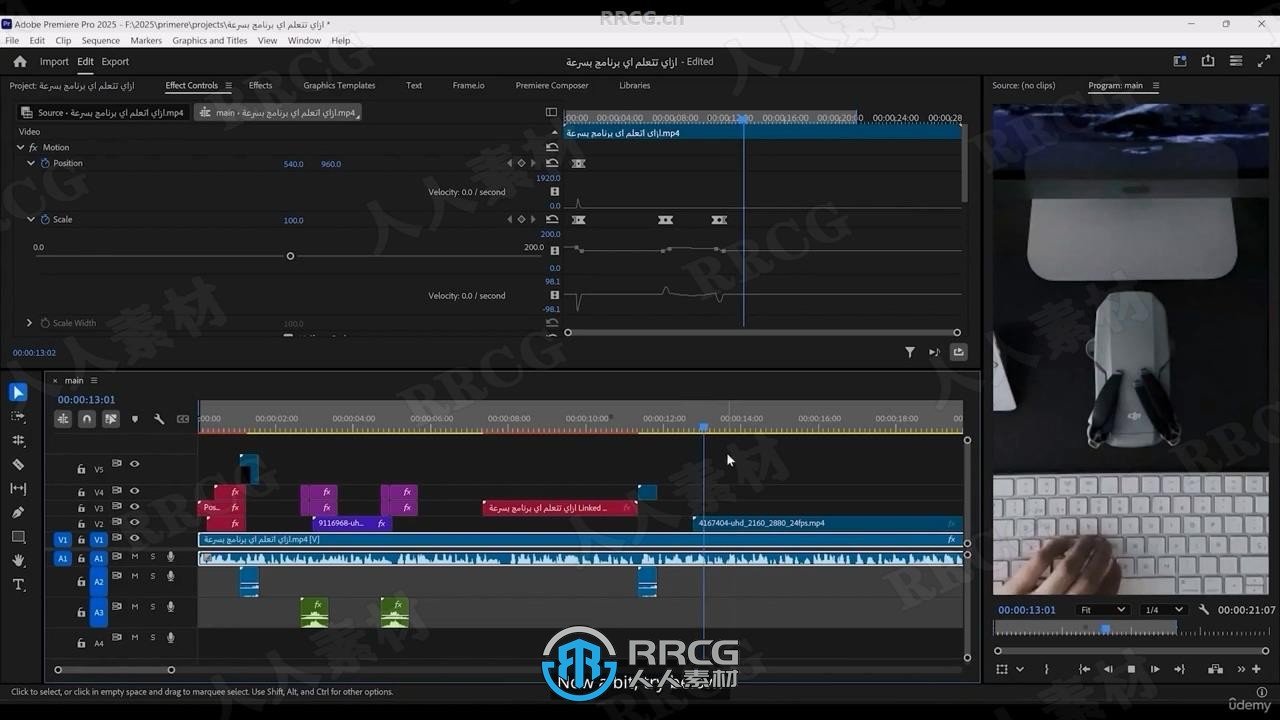Select the Rectangle tool
The image size is (1280, 720).
pyautogui.click(x=18, y=537)
